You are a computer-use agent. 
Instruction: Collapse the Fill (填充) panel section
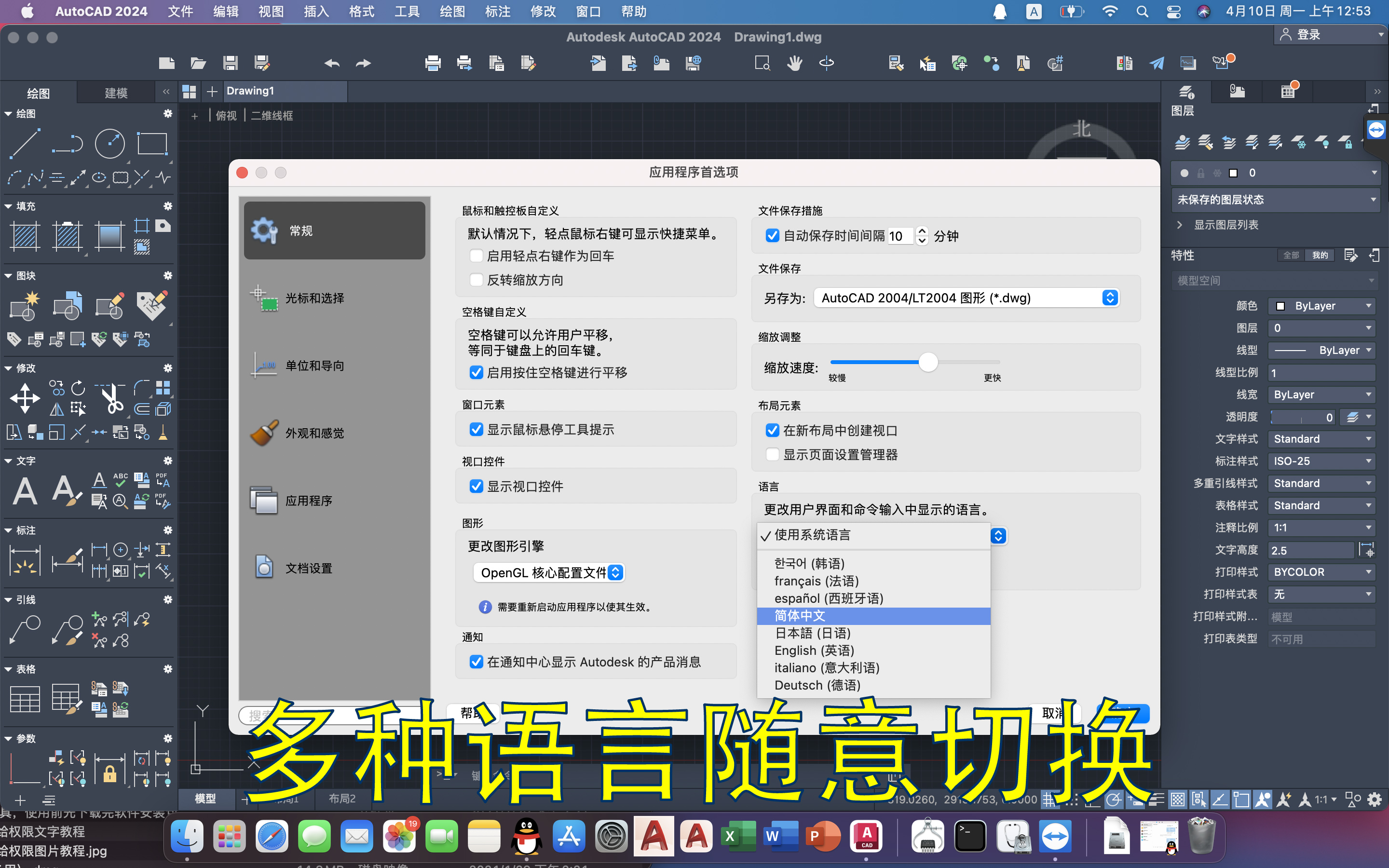point(8,206)
